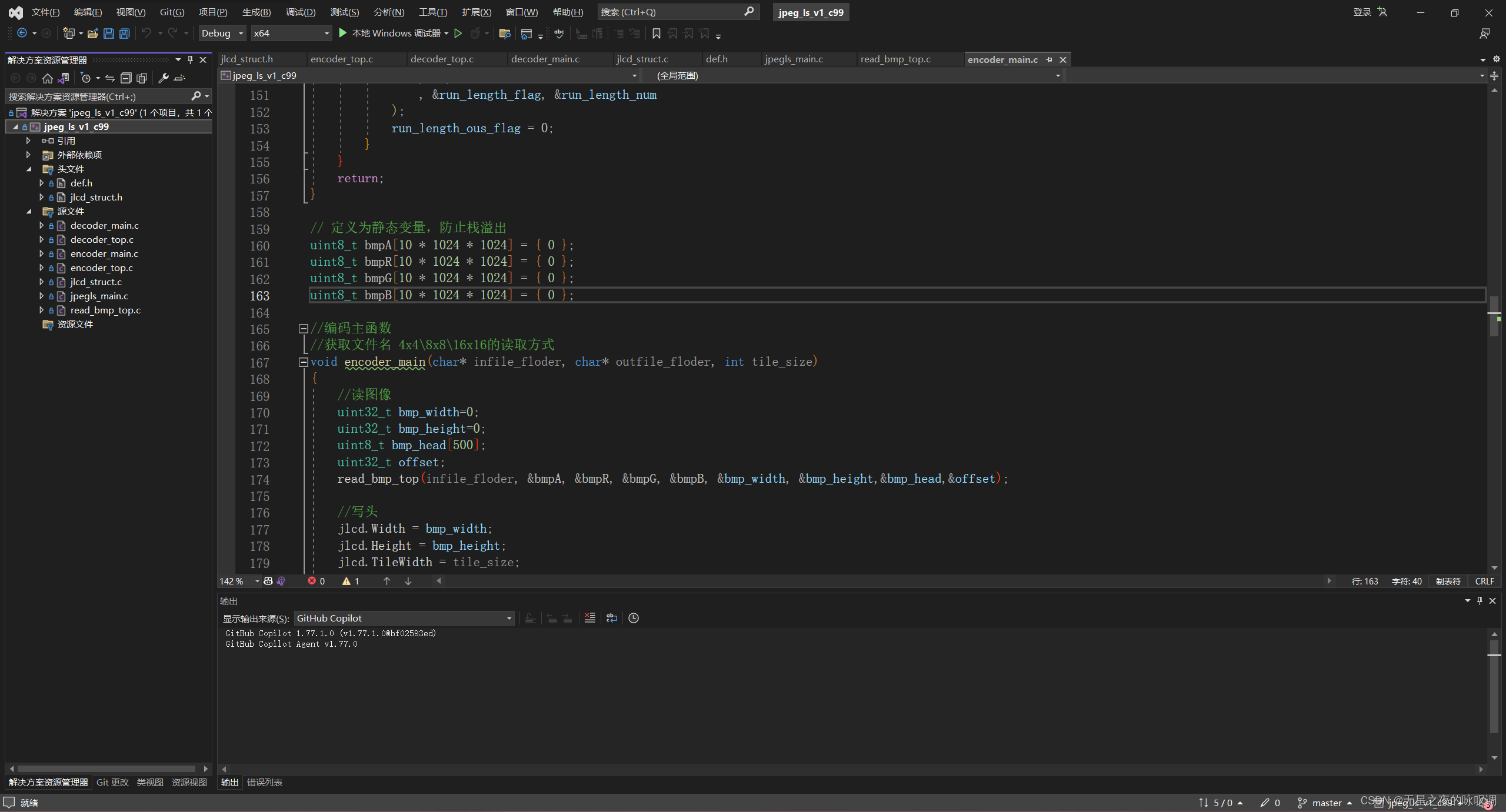Screen dimensions: 1506x812
Task: Click the editor vertical scrollbar thumb
Action: pos(1494,318)
